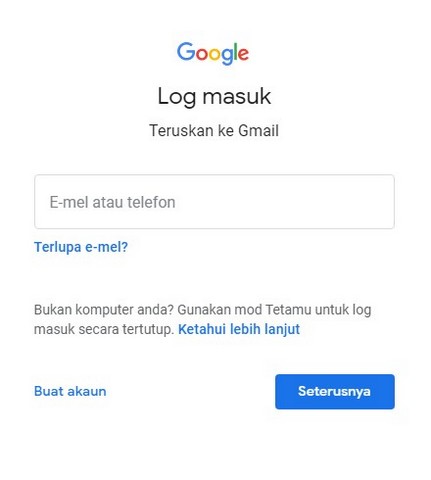The image size is (431, 480).
Task: Click the blue G in Google logo
Action: tap(185, 51)
